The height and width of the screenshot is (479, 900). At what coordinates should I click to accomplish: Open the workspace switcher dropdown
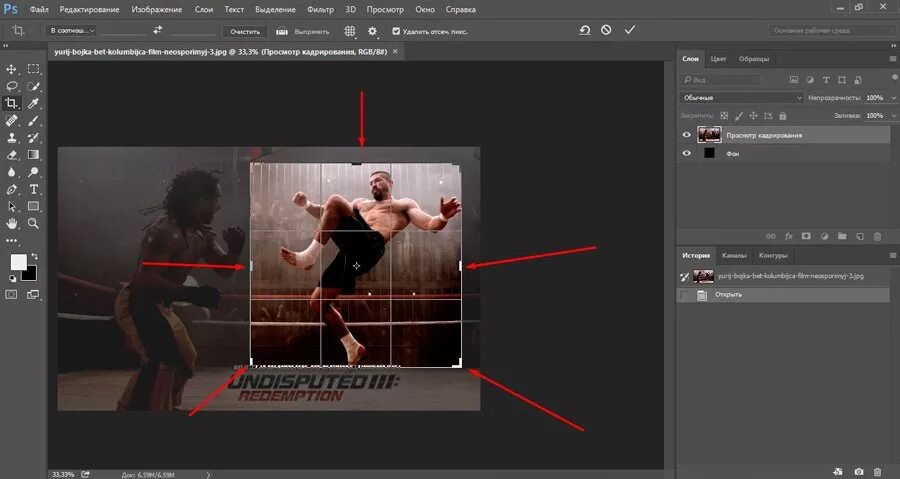coord(831,30)
